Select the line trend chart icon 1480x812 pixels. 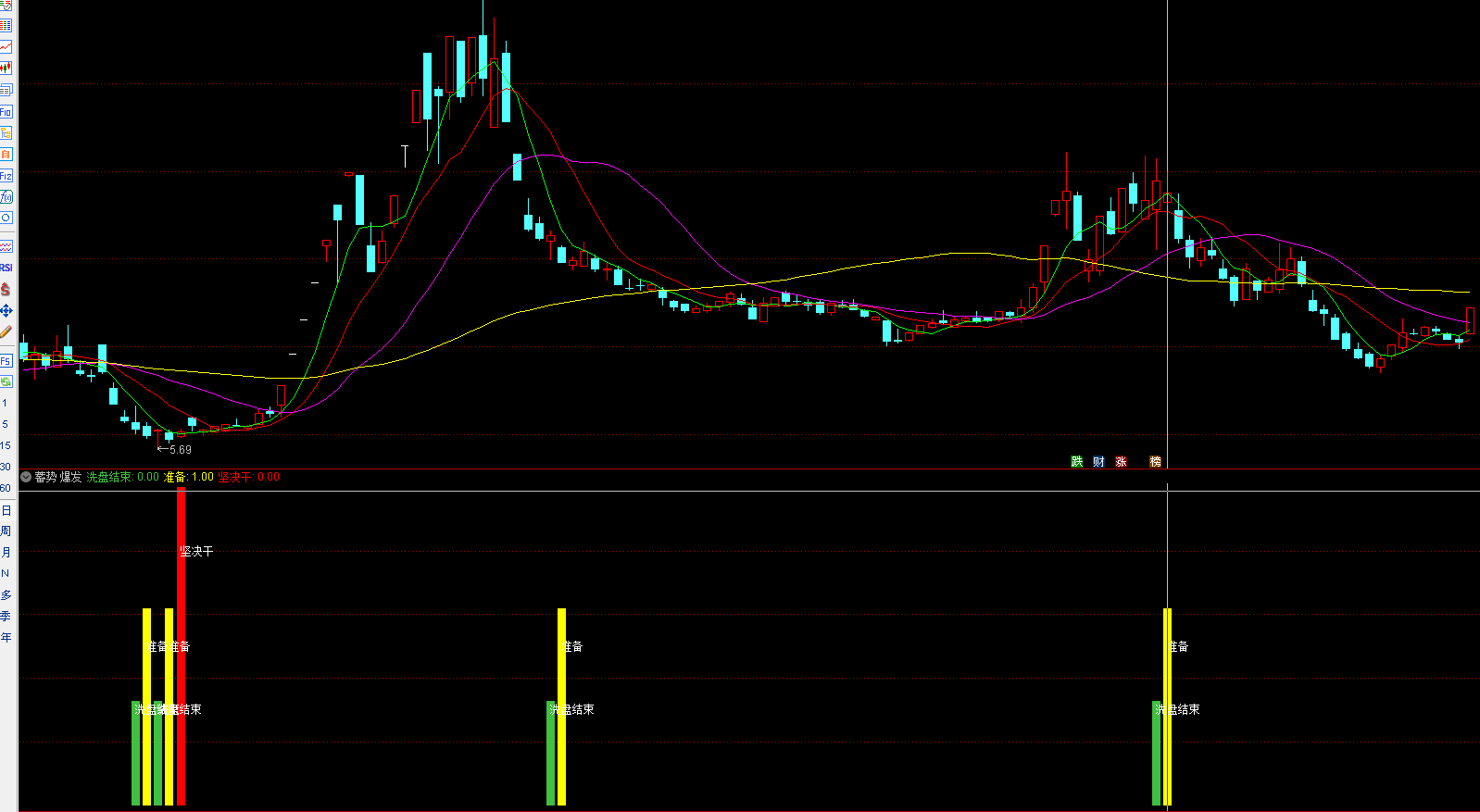click(x=6, y=46)
